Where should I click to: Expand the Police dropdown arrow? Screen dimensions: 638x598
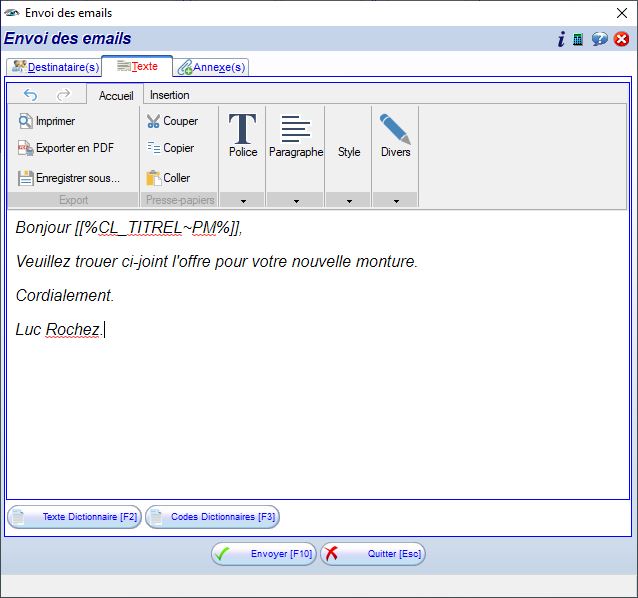pos(243,201)
